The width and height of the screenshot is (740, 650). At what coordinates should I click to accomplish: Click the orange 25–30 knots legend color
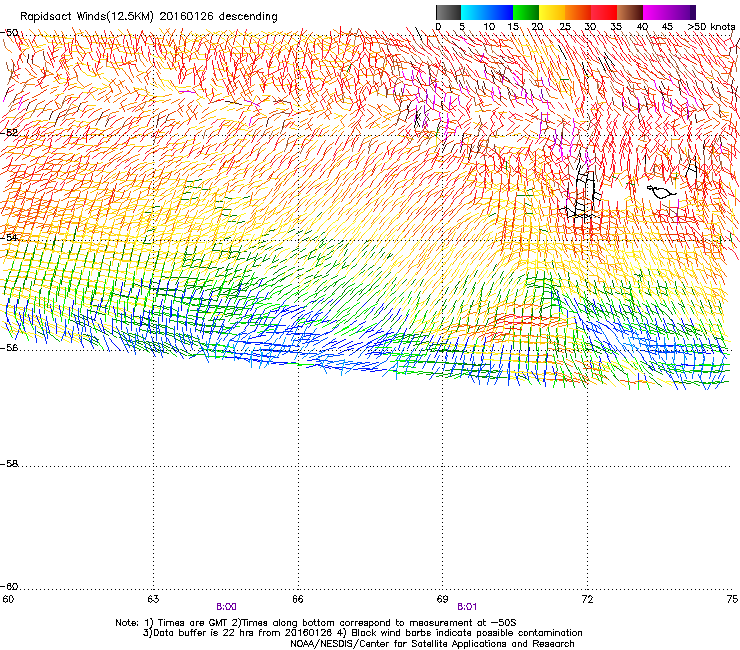click(x=578, y=12)
